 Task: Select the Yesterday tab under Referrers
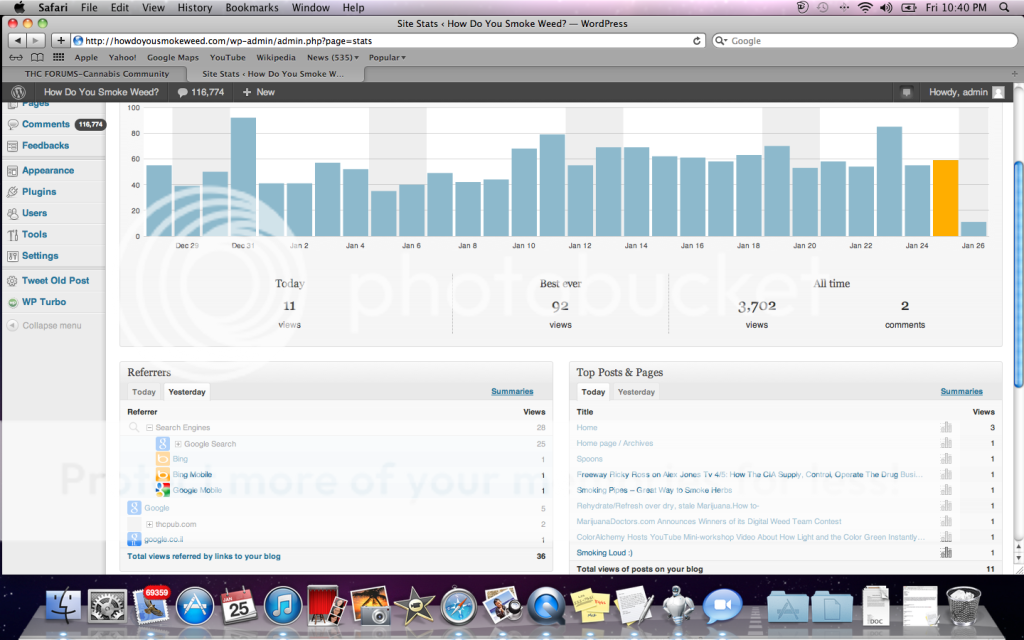(x=187, y=392)
